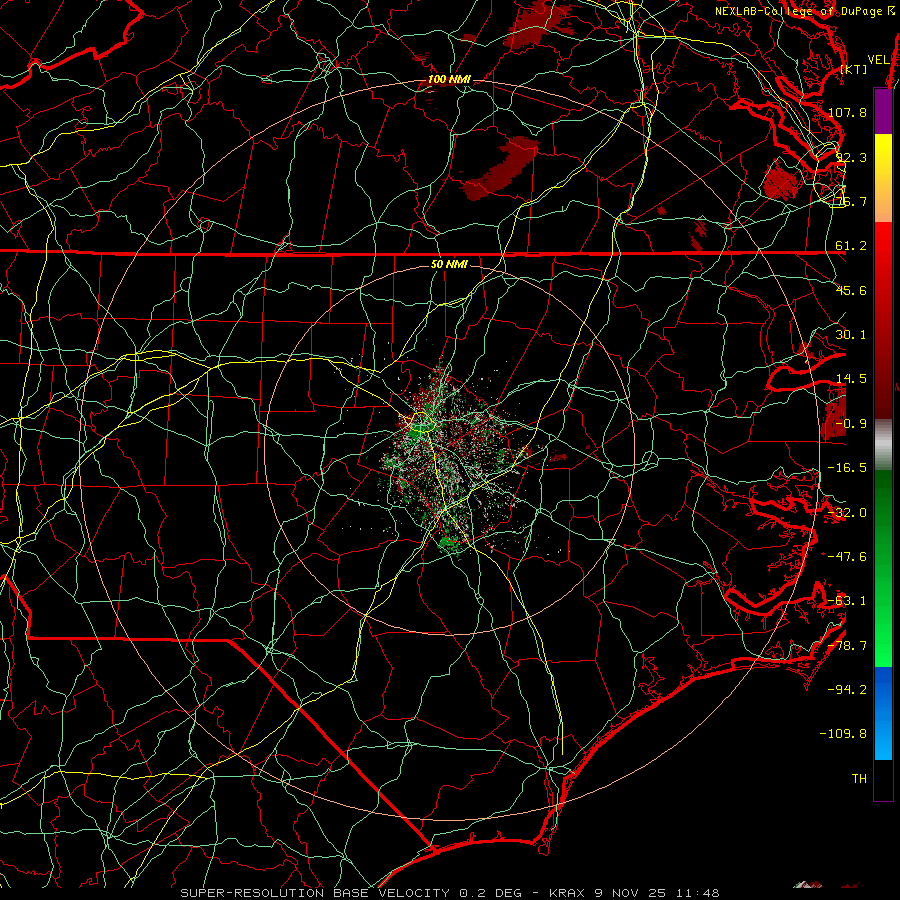900x900 pixels.
Task: Click the 107.8 legend value
Action: 847,112
